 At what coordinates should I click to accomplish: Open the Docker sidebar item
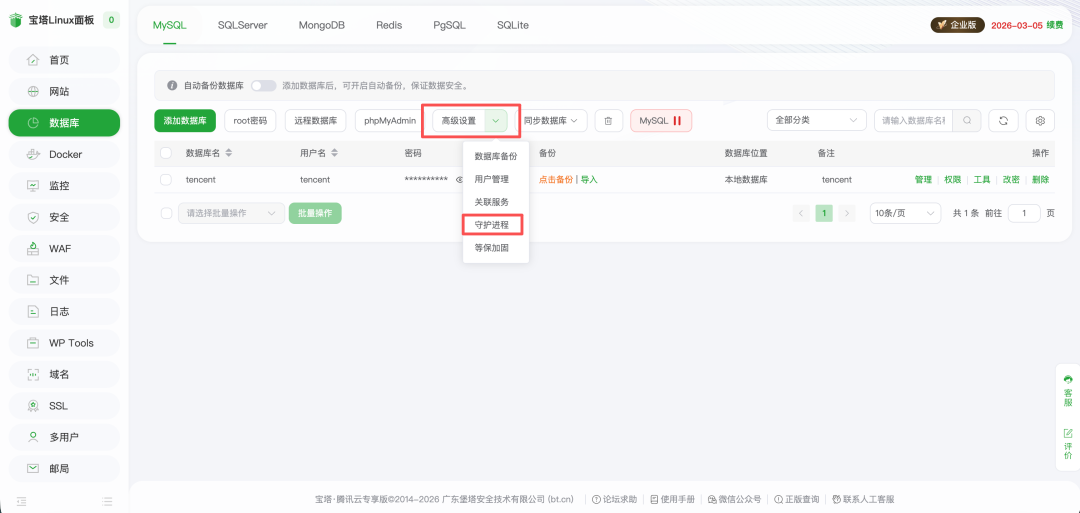64,154
